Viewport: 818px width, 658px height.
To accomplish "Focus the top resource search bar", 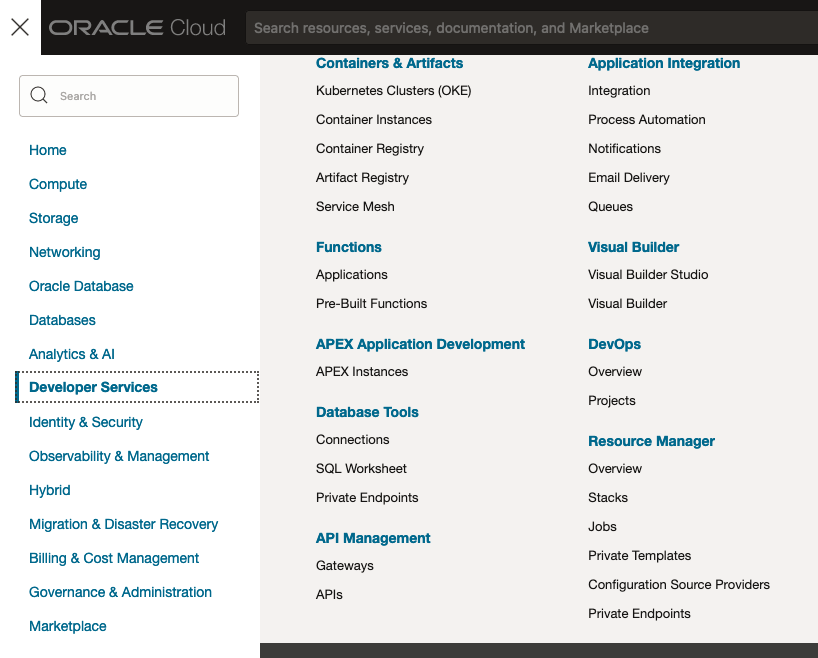I will (x=530, y=28).
